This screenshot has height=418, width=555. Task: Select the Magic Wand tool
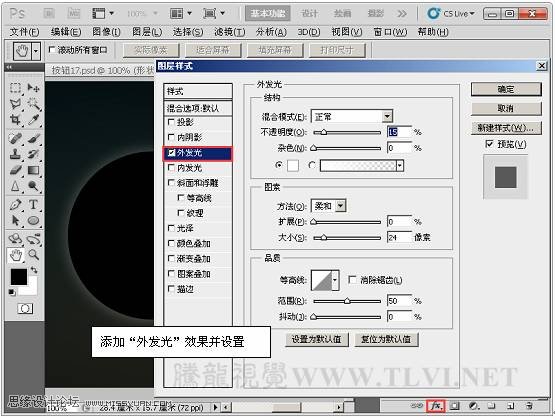34,104
